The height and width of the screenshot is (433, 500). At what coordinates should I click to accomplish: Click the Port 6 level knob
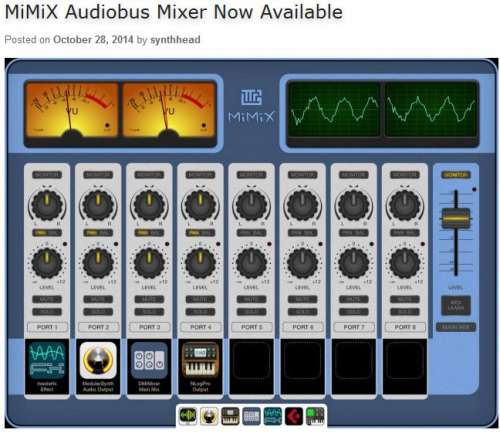point(303,263)
